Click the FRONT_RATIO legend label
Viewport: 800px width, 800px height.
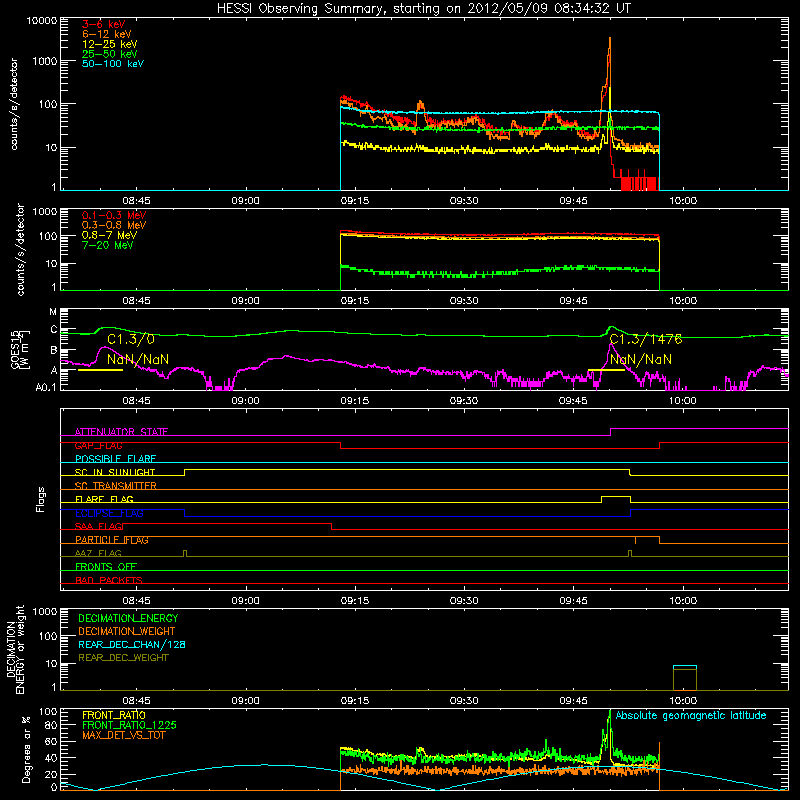click(114, 715)
